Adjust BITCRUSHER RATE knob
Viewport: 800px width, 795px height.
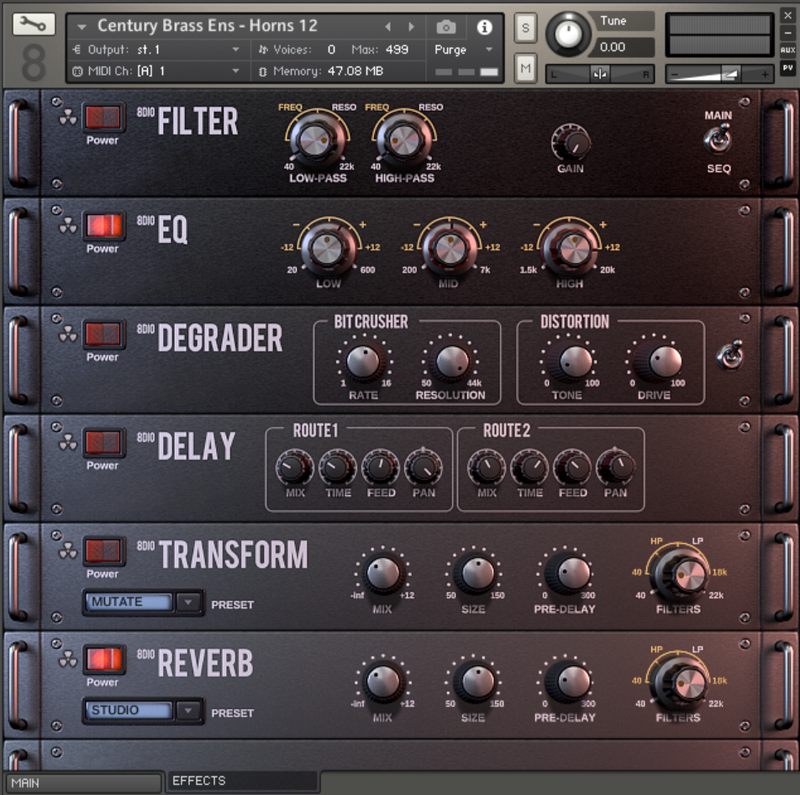pos(363,362)
